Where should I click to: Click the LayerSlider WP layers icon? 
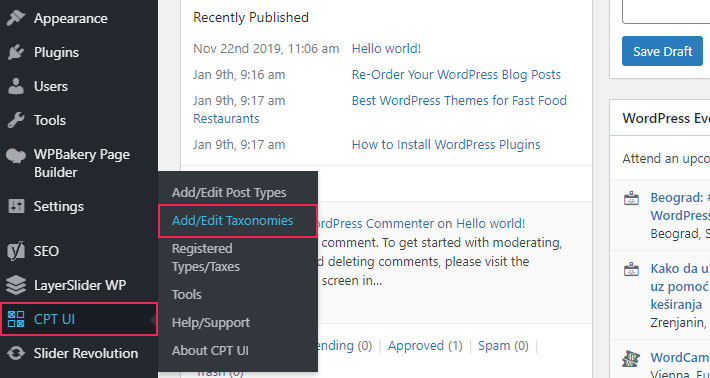tap(16, 286)
